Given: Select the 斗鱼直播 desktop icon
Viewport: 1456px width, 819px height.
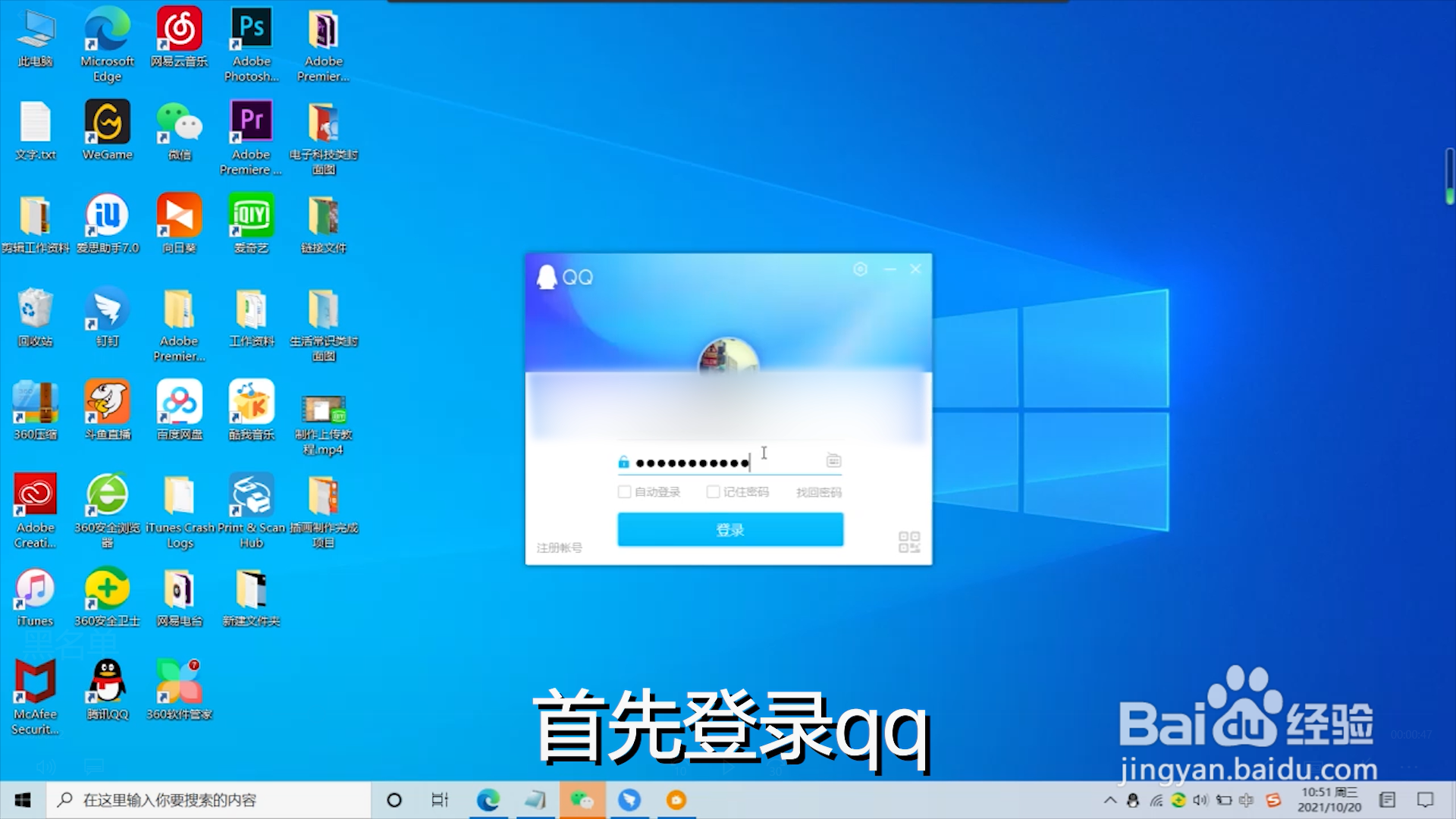Looking at the screenshot, I should [x=107, y=411].
